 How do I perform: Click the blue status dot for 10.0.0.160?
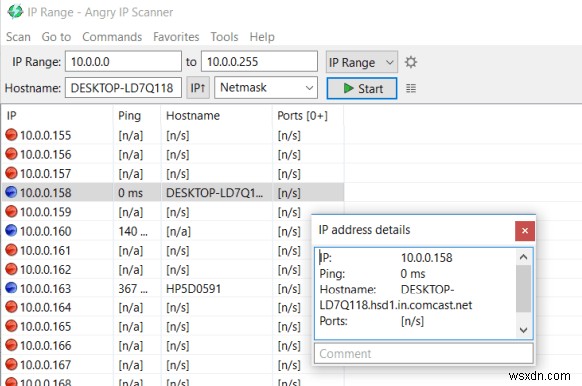point(11,230)
